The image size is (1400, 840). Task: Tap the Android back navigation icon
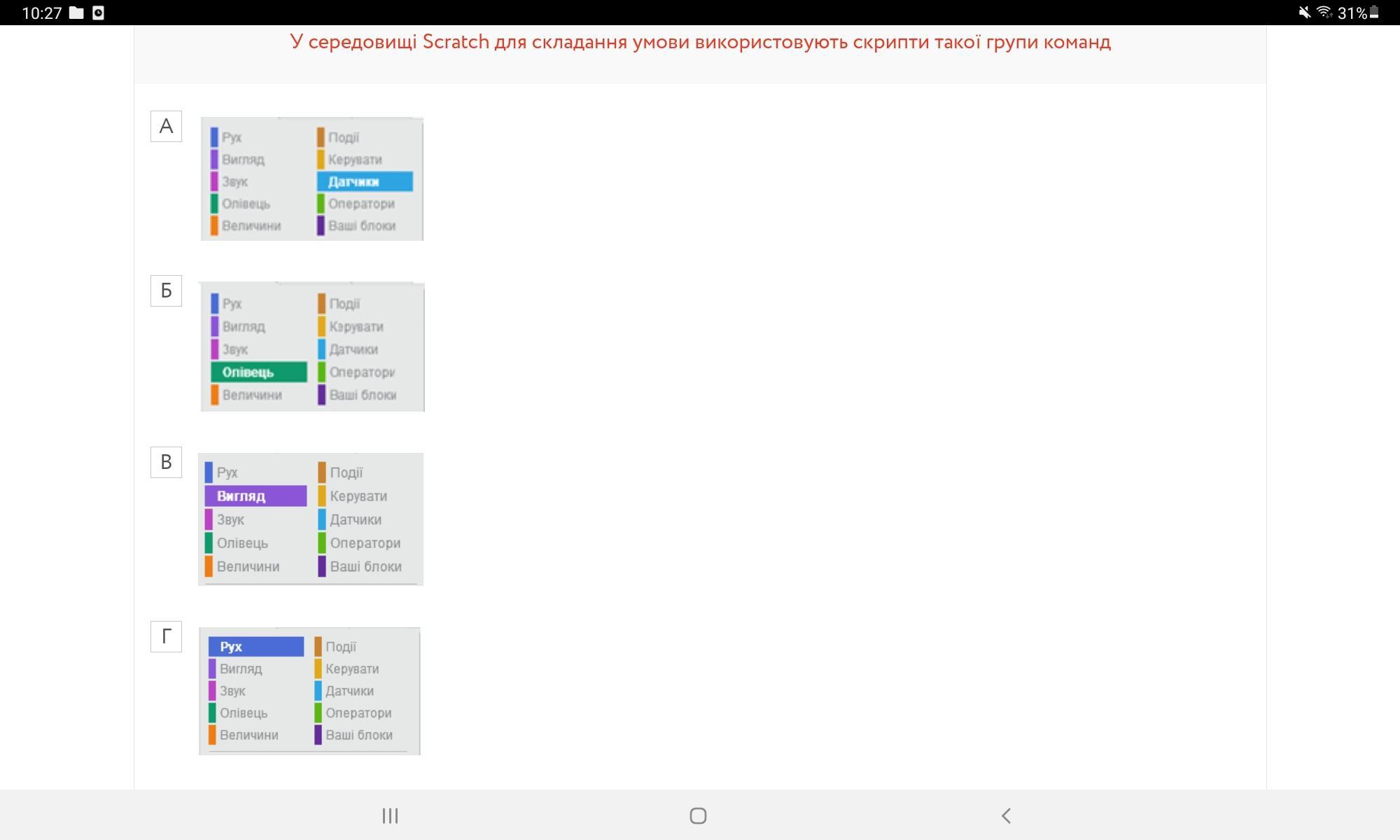[1006, 815]
